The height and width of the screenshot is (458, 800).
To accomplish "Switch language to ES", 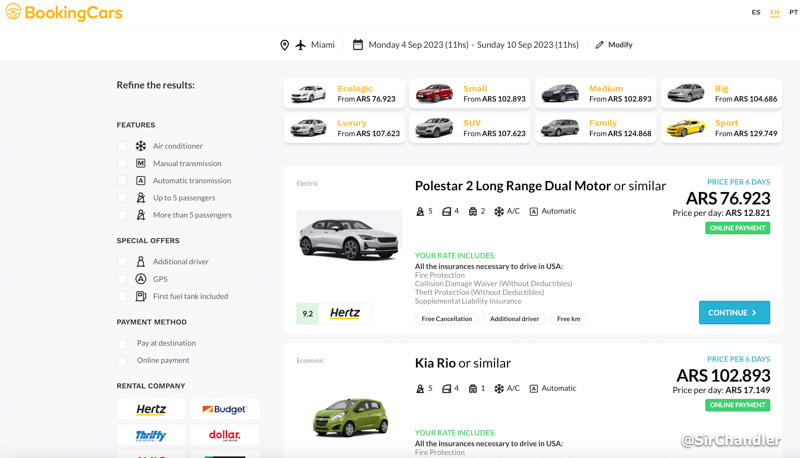I will tap(756, 13).
